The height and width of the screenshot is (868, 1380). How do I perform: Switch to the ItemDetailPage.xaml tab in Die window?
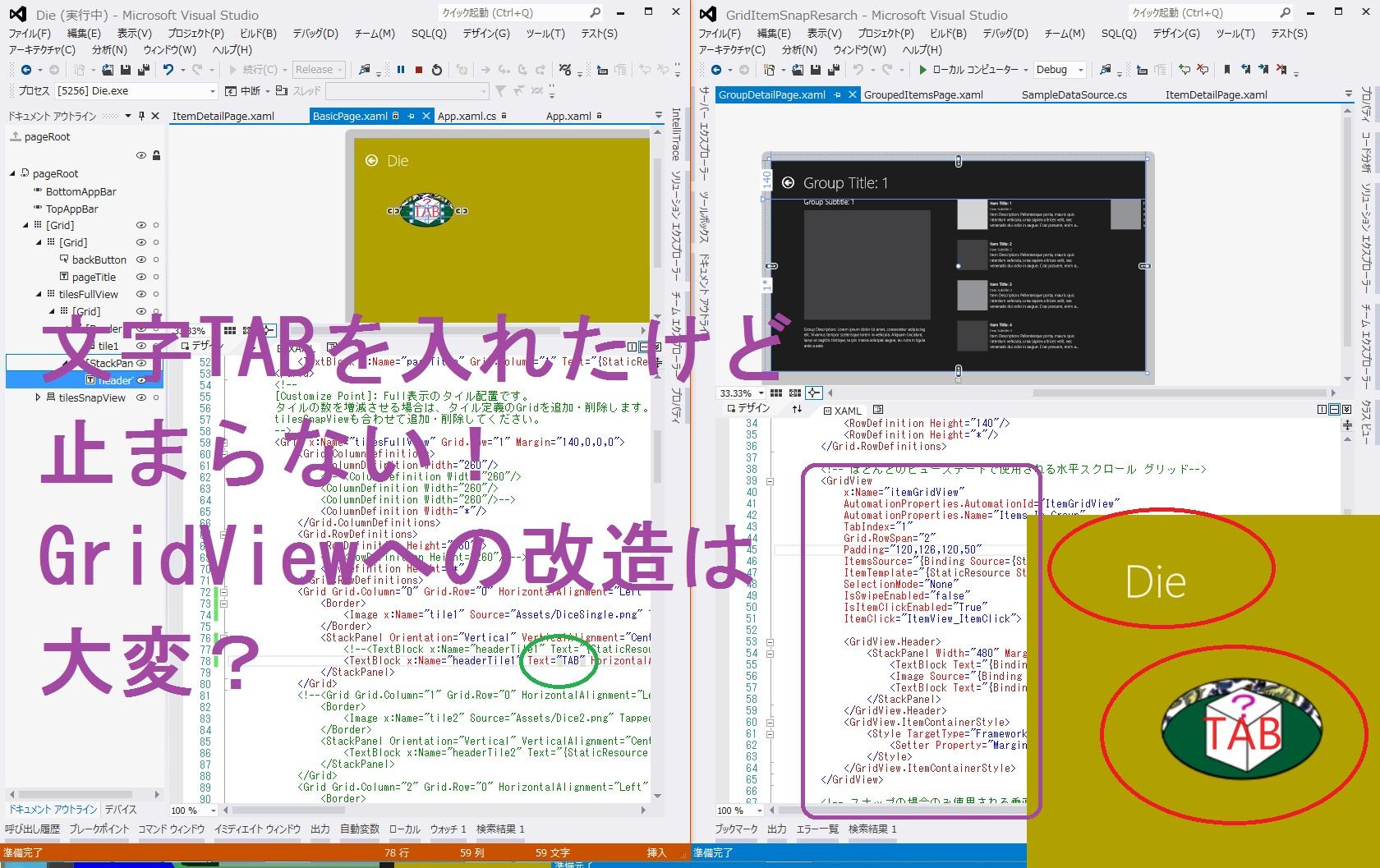click(x=223, y=116)
